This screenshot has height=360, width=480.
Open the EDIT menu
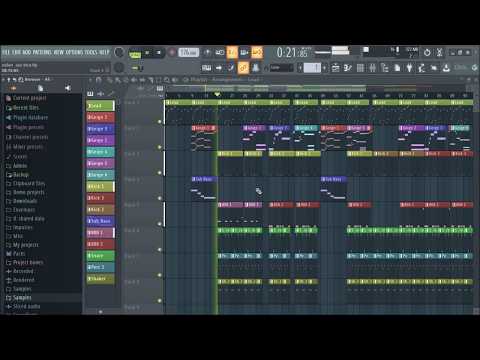(x=16, y=52)
